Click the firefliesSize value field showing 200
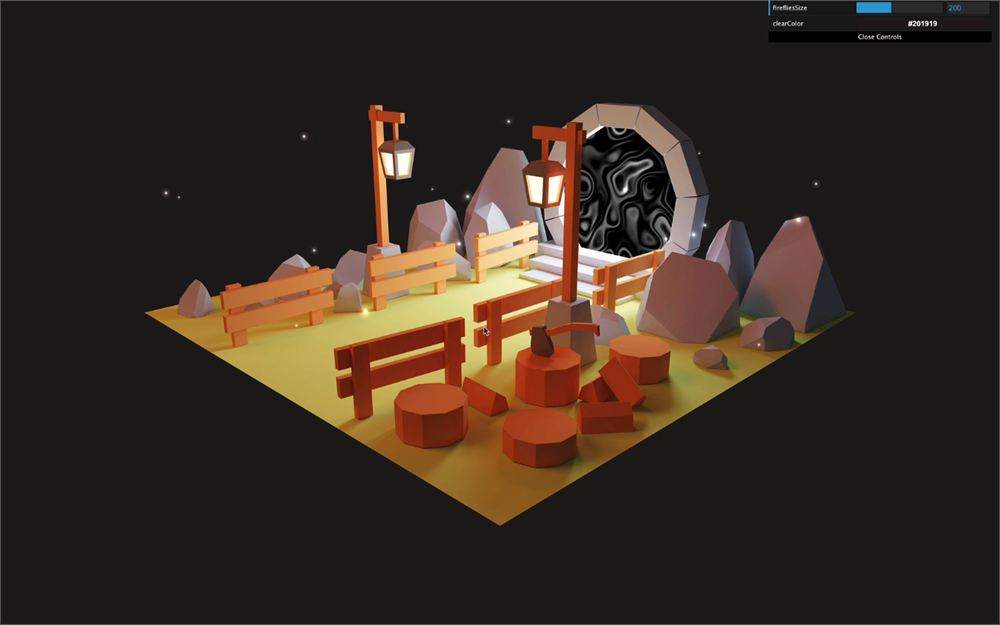1000x625 pixels. click(967, 8)
